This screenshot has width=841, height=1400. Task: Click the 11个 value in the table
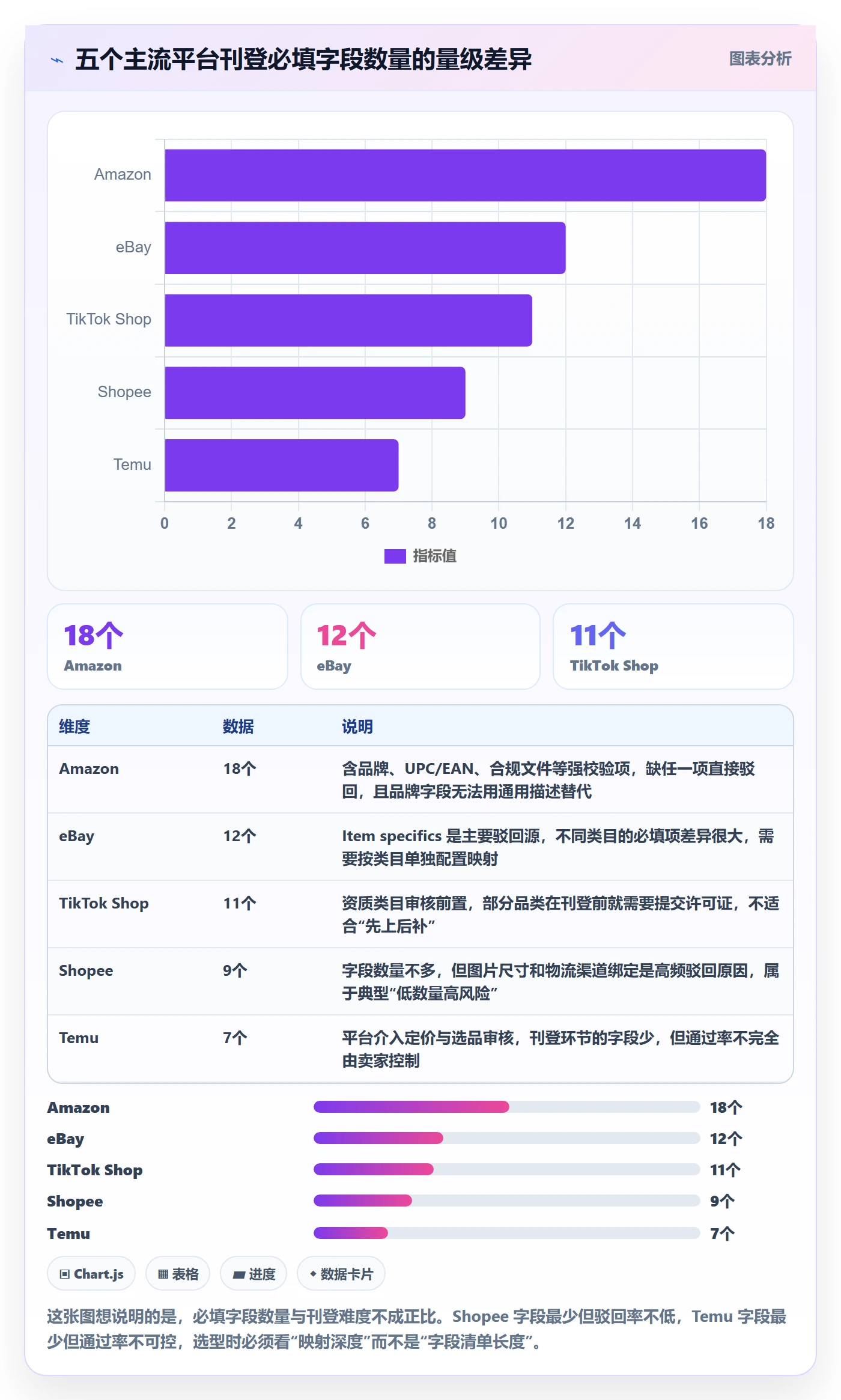coord(240,904)
